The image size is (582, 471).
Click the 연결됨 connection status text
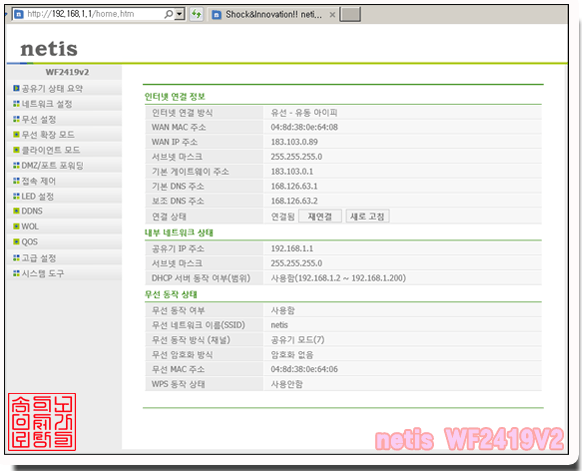(x=283, y=217)
